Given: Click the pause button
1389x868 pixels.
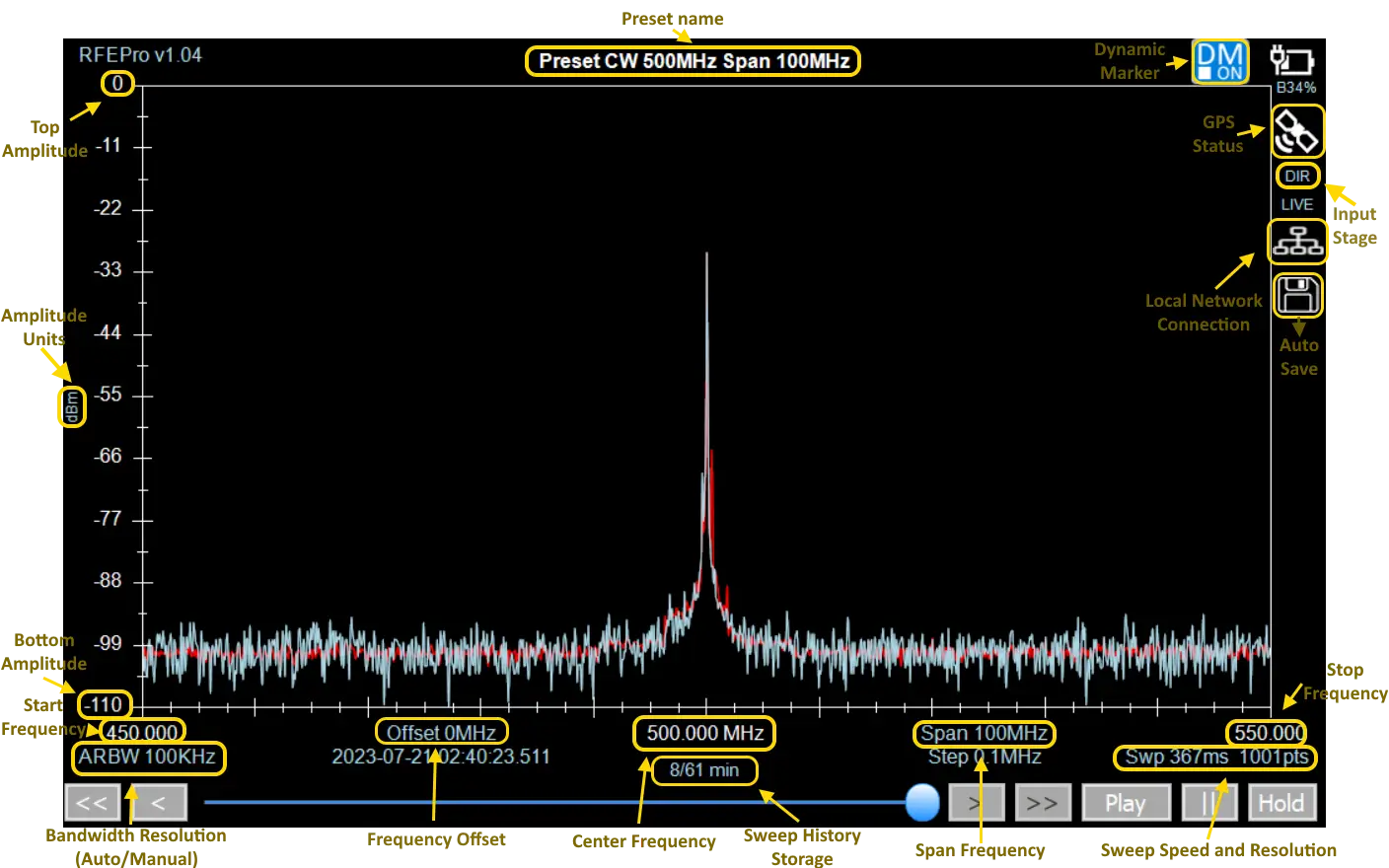Looking at the screenshot, I should (1210, 803).
